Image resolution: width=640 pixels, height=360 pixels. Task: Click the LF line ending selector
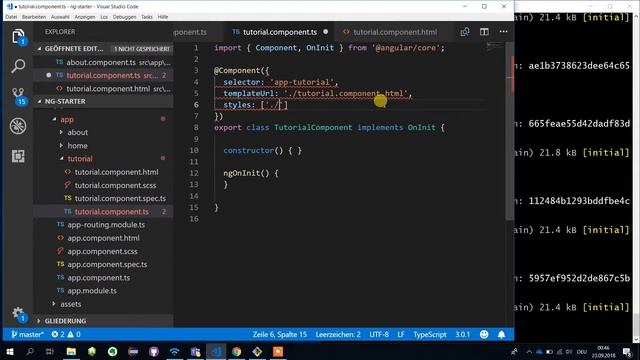point(401,334)
